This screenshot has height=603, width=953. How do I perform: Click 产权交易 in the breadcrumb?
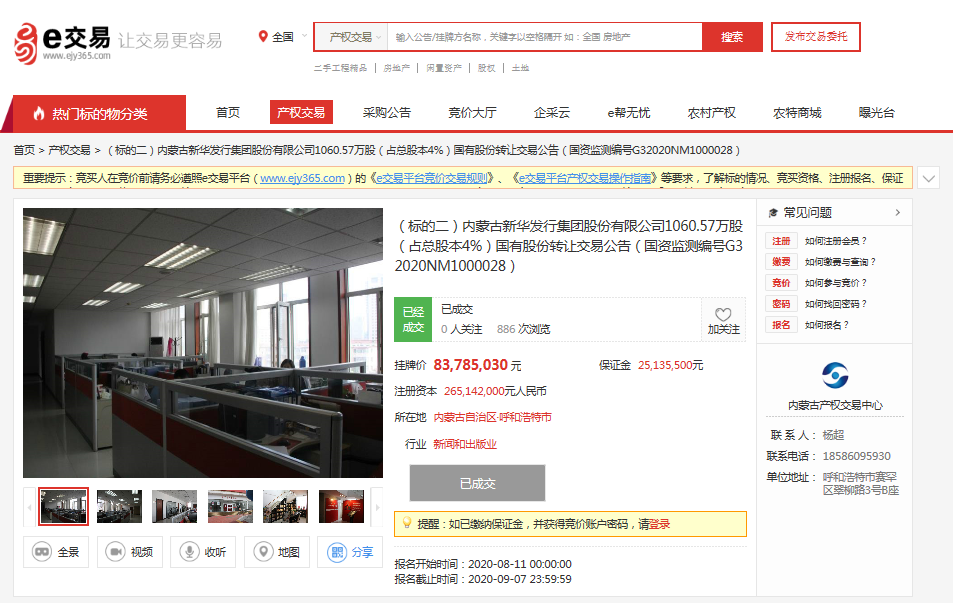click(69, 150)
